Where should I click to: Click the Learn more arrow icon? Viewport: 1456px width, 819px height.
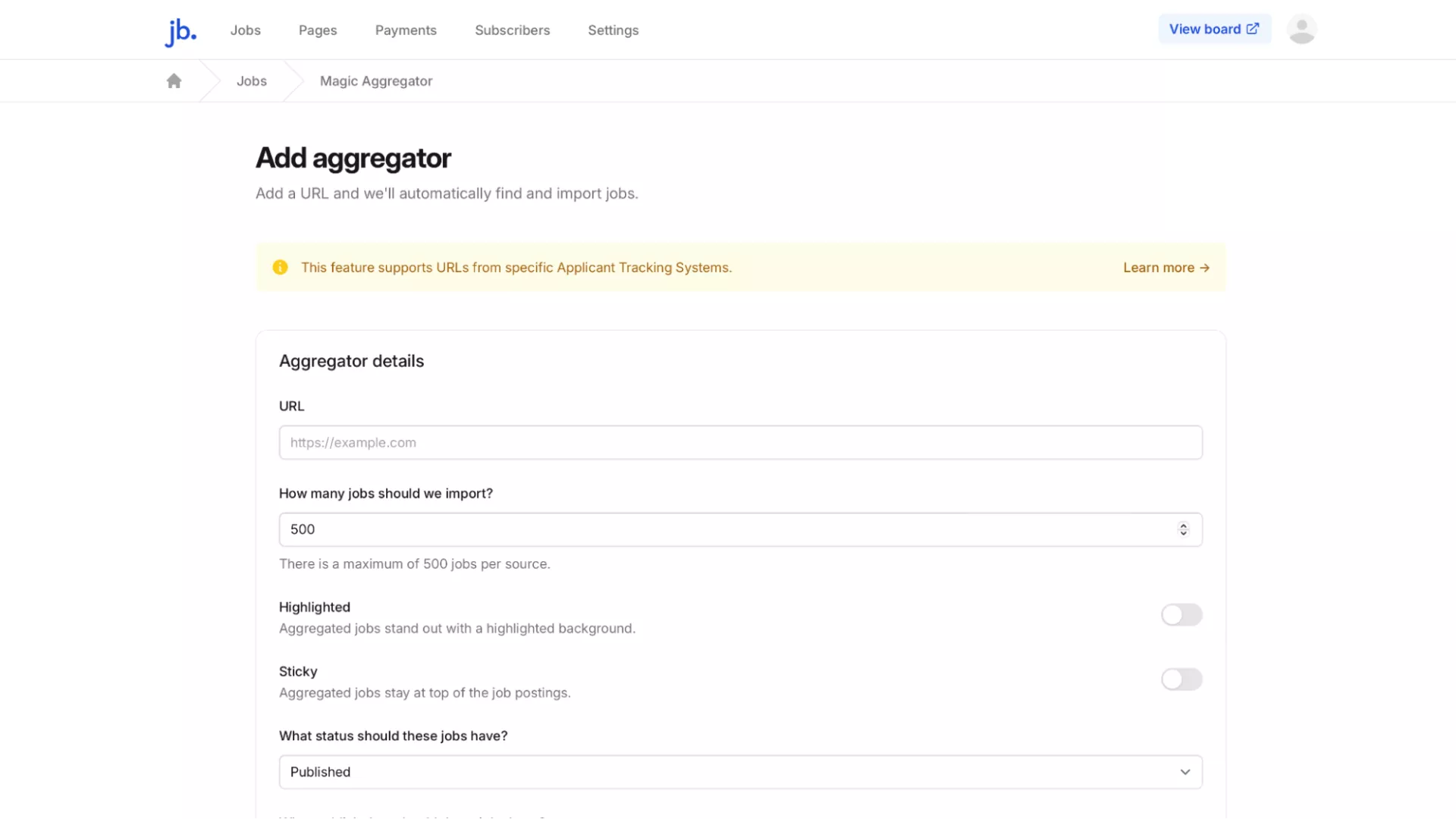pos(1204,268)
